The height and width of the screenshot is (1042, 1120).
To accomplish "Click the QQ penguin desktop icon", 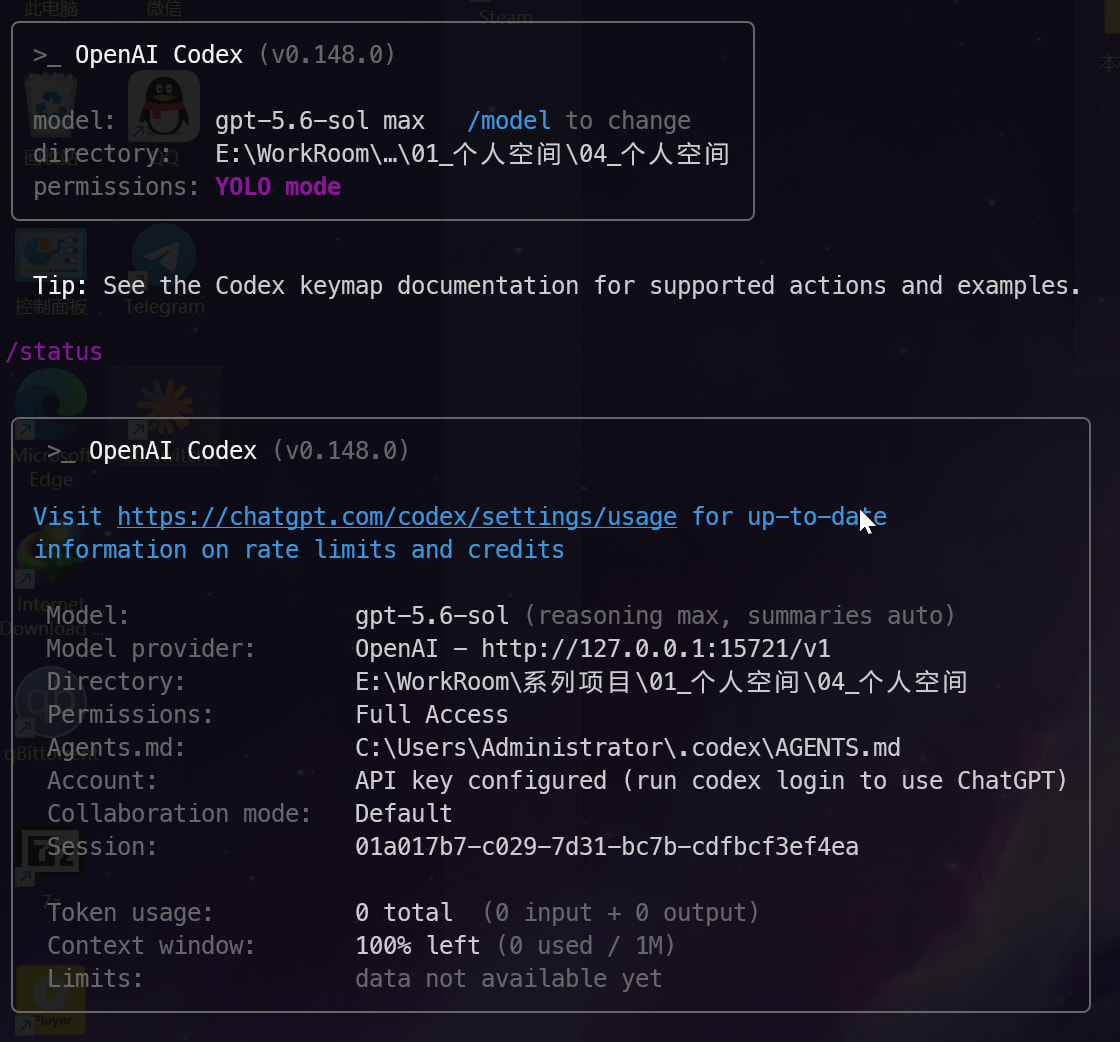I will coord(164,106).
